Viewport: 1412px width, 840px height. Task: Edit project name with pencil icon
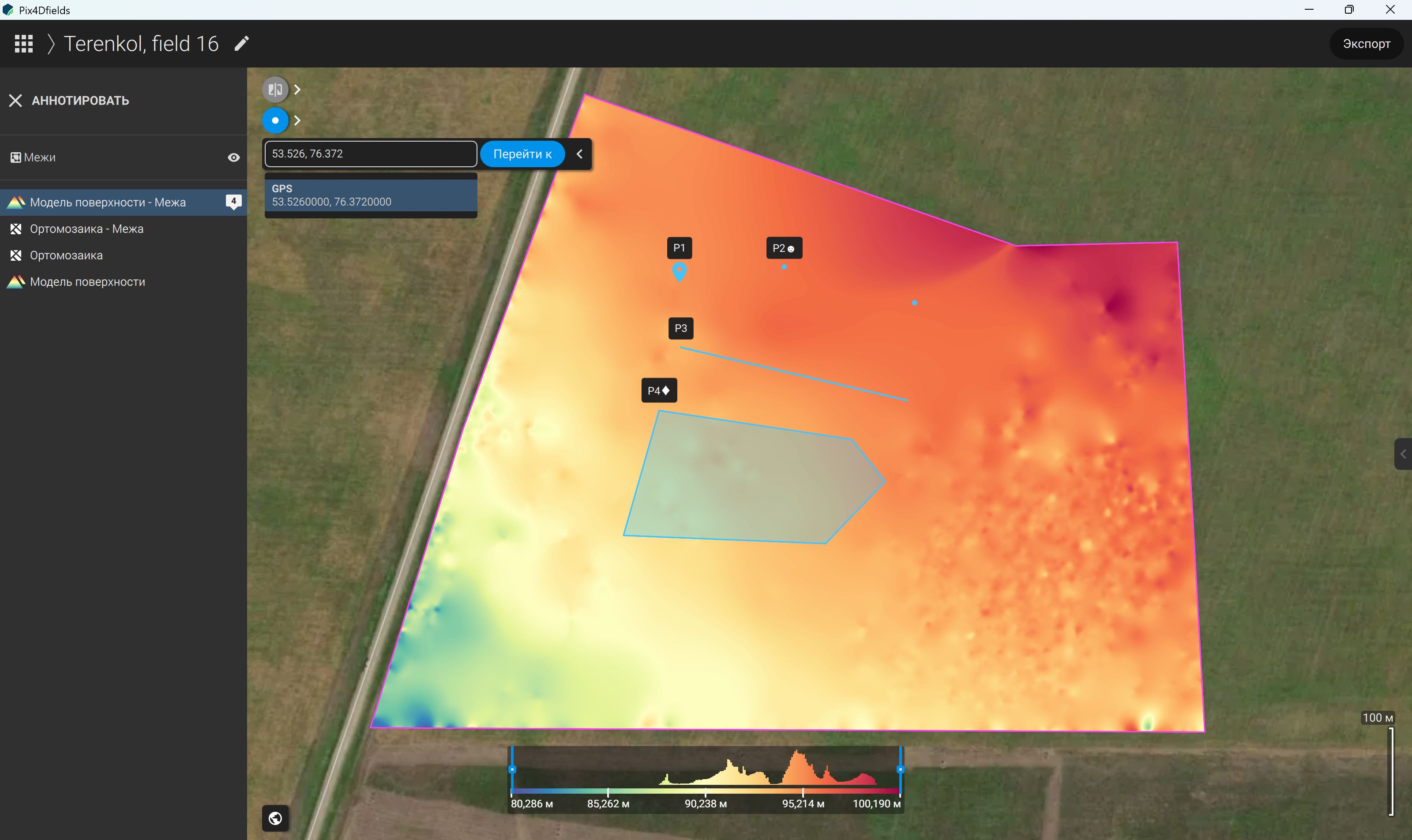click(242, 44)
